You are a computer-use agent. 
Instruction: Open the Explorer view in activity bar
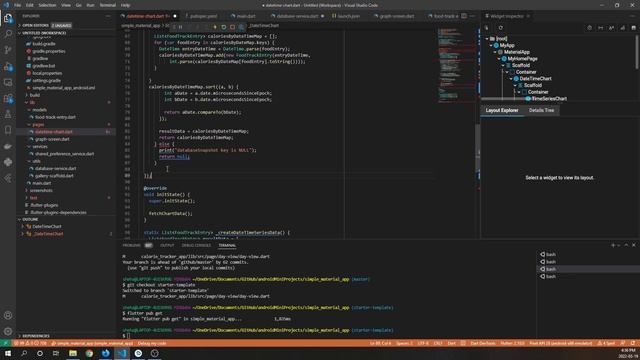8,18
